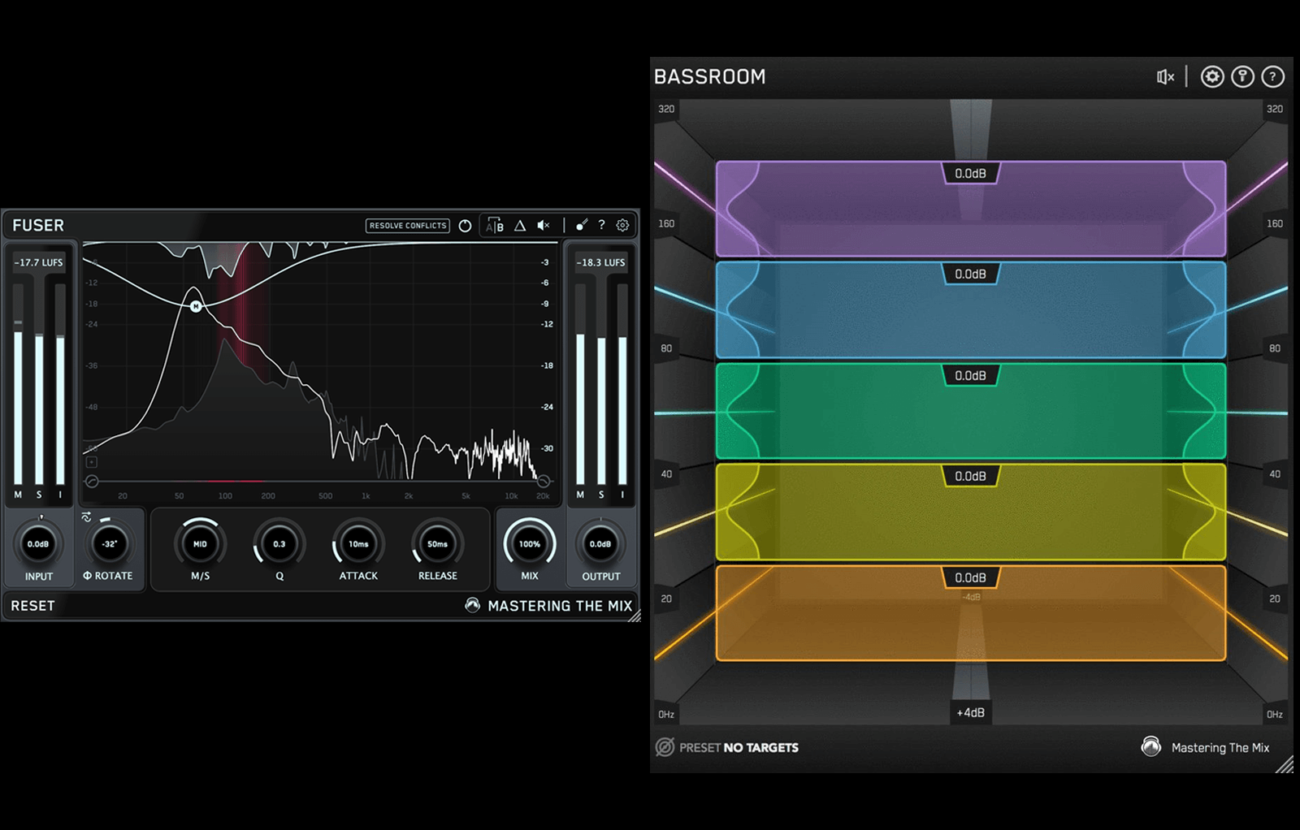Click the Fuser OUTPUT gain knob
This screenshot has width=1300, height=830.
(600, 544)
